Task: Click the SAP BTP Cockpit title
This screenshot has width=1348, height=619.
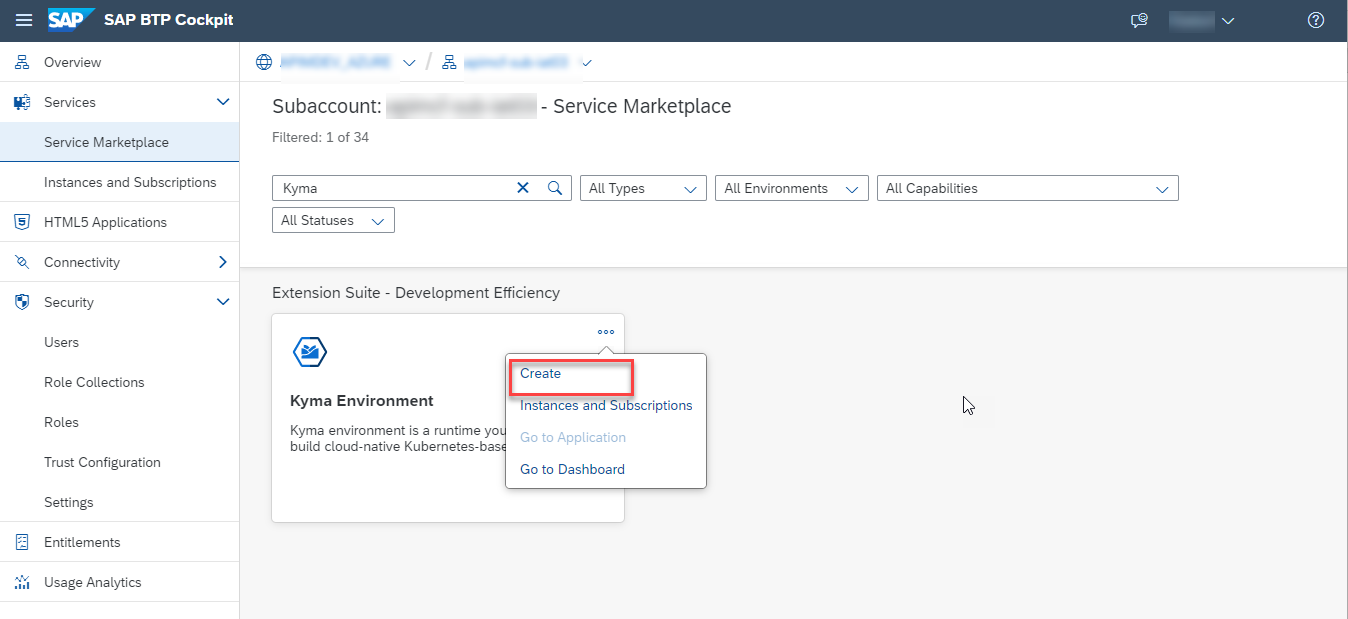Action: tap(169, 20)
